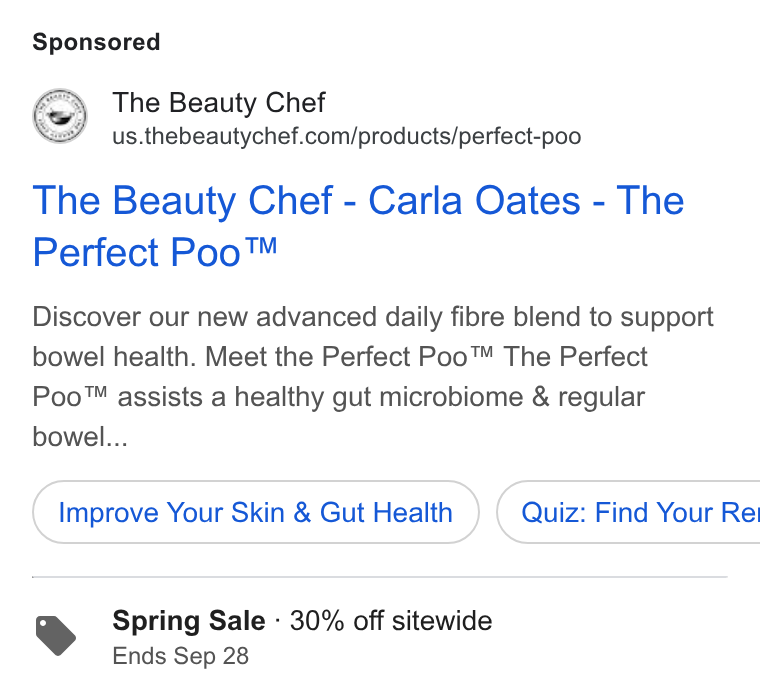Click "Meet the Perfect Poo™" in the description
This screenshot has height=694, width=760.
coord(349,357)
